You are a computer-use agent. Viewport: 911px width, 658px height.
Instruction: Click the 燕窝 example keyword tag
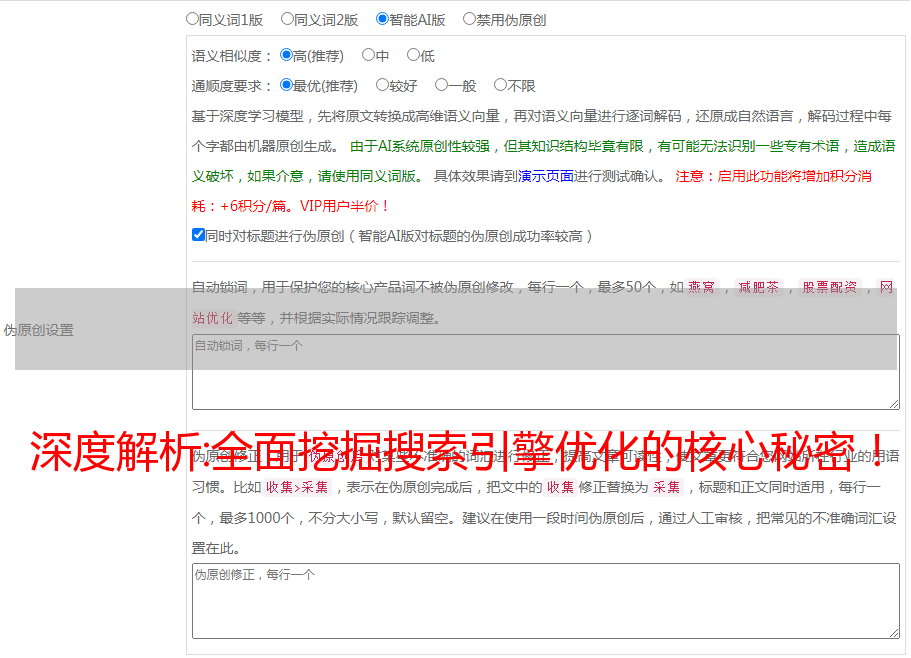pos(701,287)
